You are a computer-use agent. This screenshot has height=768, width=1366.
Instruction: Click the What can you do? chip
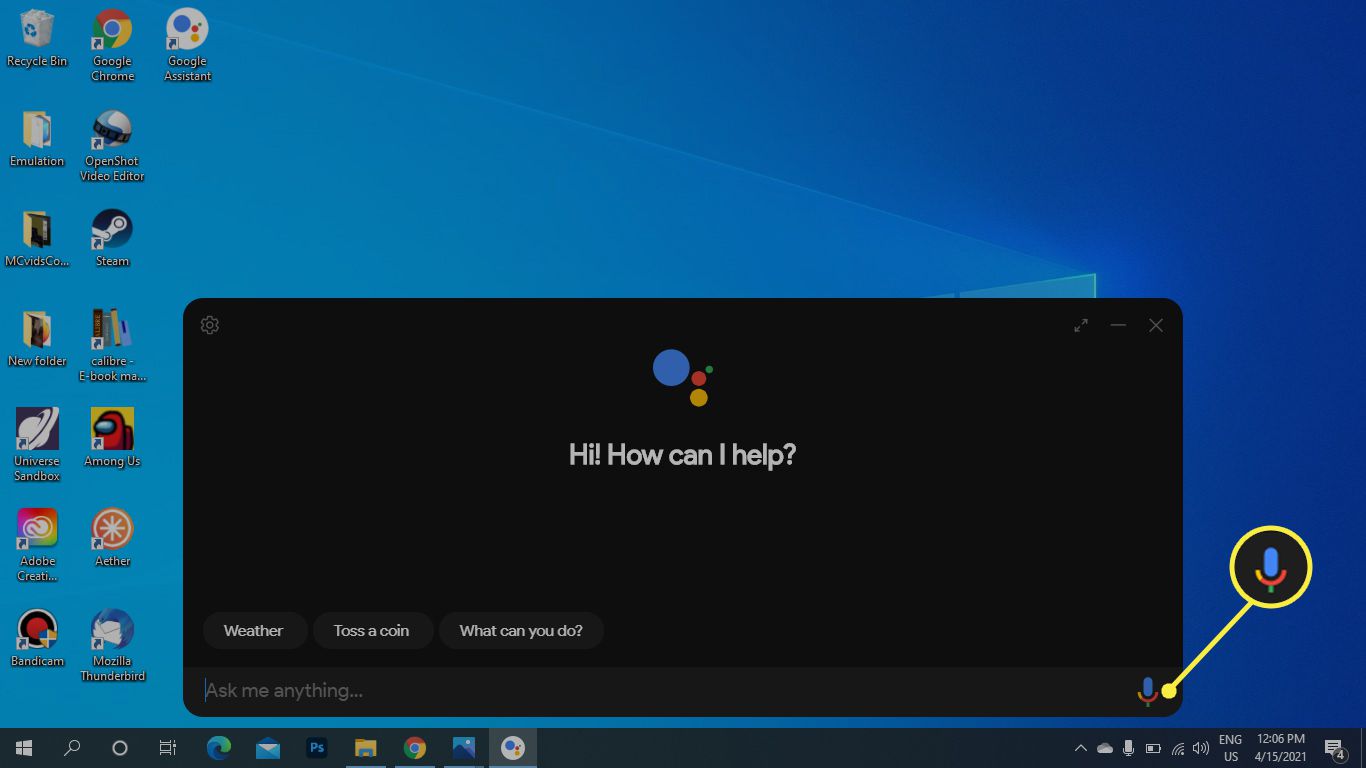click(521, 631)
